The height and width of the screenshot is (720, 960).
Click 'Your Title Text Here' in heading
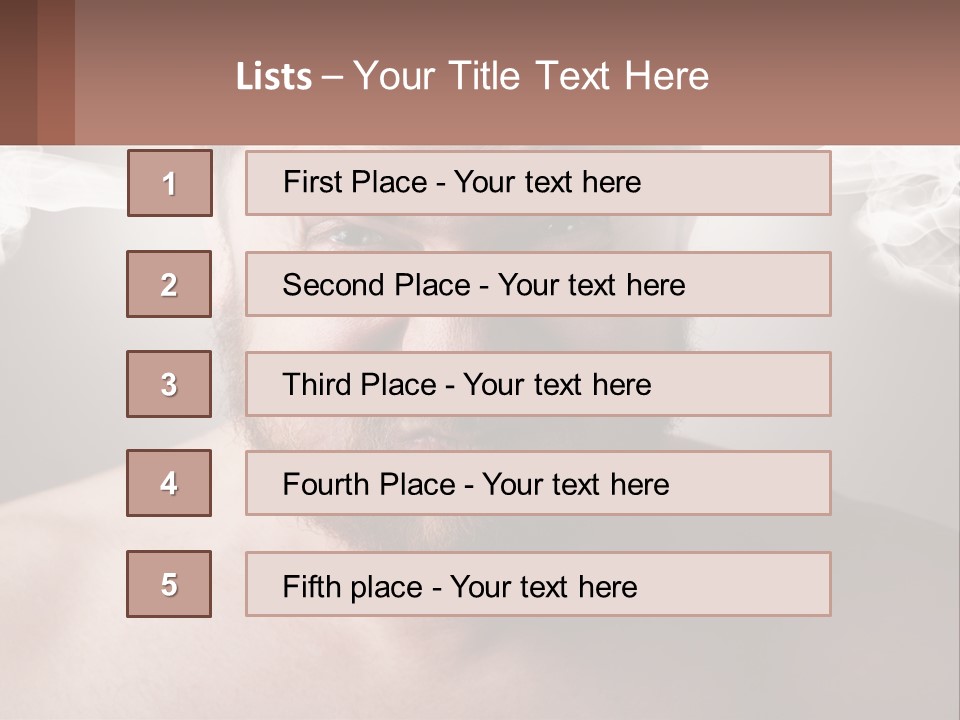click(x=531, y=76)
